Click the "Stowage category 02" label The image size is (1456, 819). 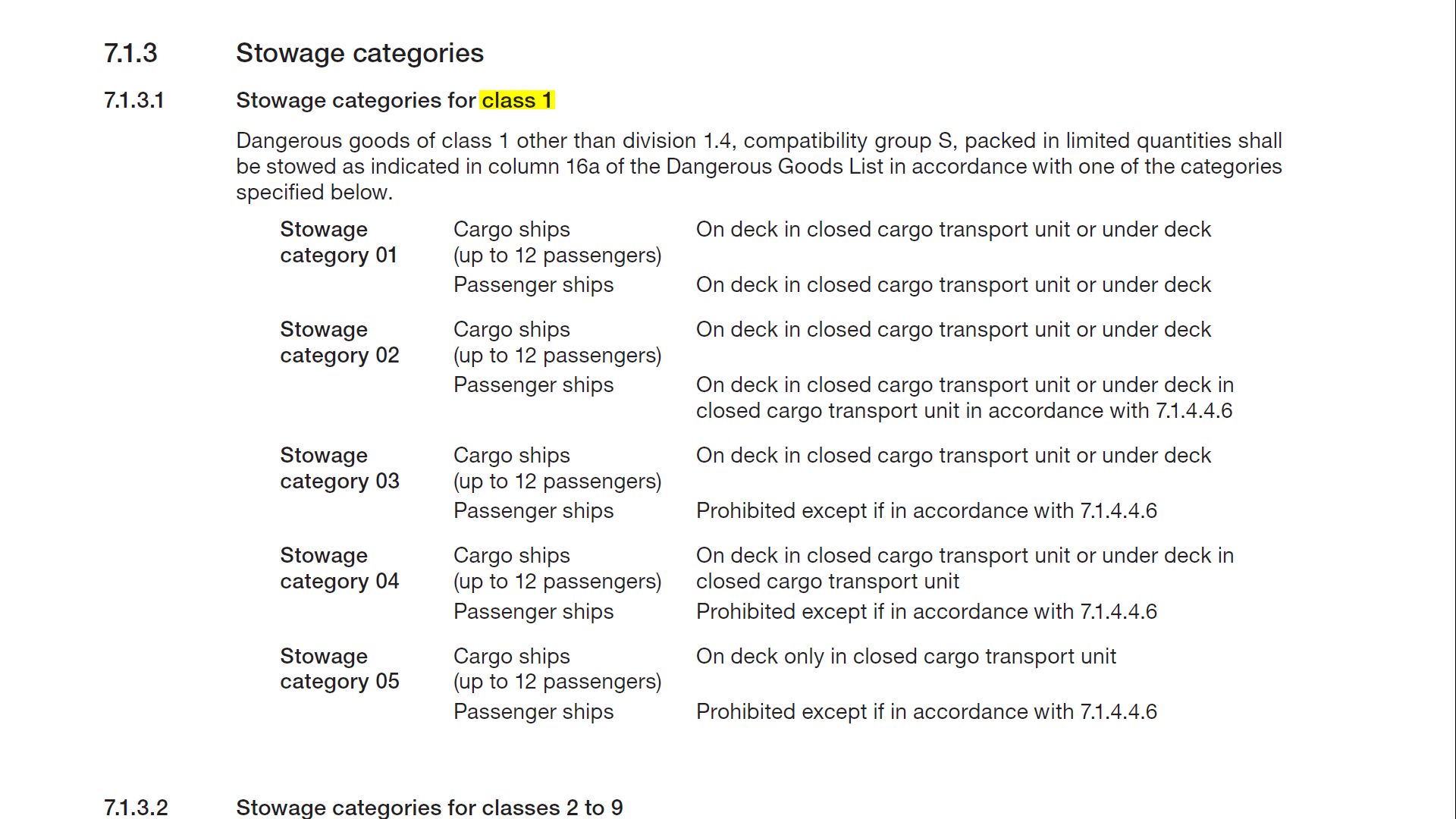[x=339, y=342]
